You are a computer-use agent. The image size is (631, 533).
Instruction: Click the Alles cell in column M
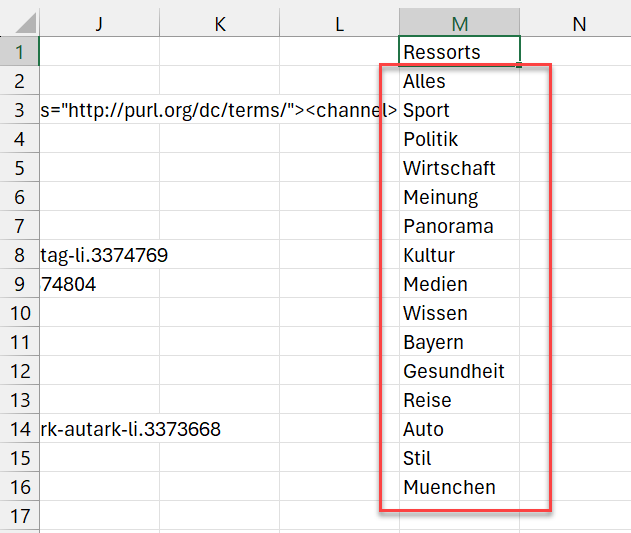[x=459, y=81]
